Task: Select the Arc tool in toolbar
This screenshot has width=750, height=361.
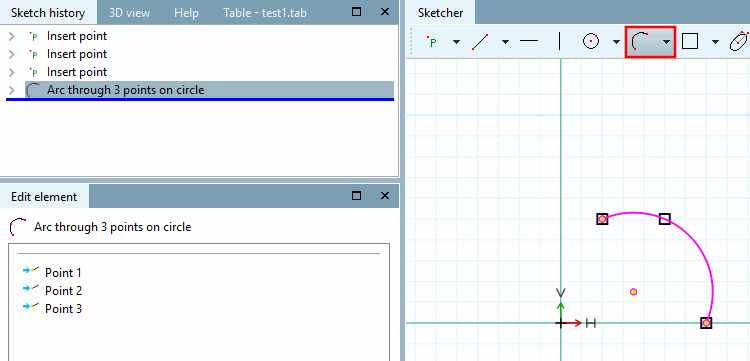Action: tap(640, 42)
